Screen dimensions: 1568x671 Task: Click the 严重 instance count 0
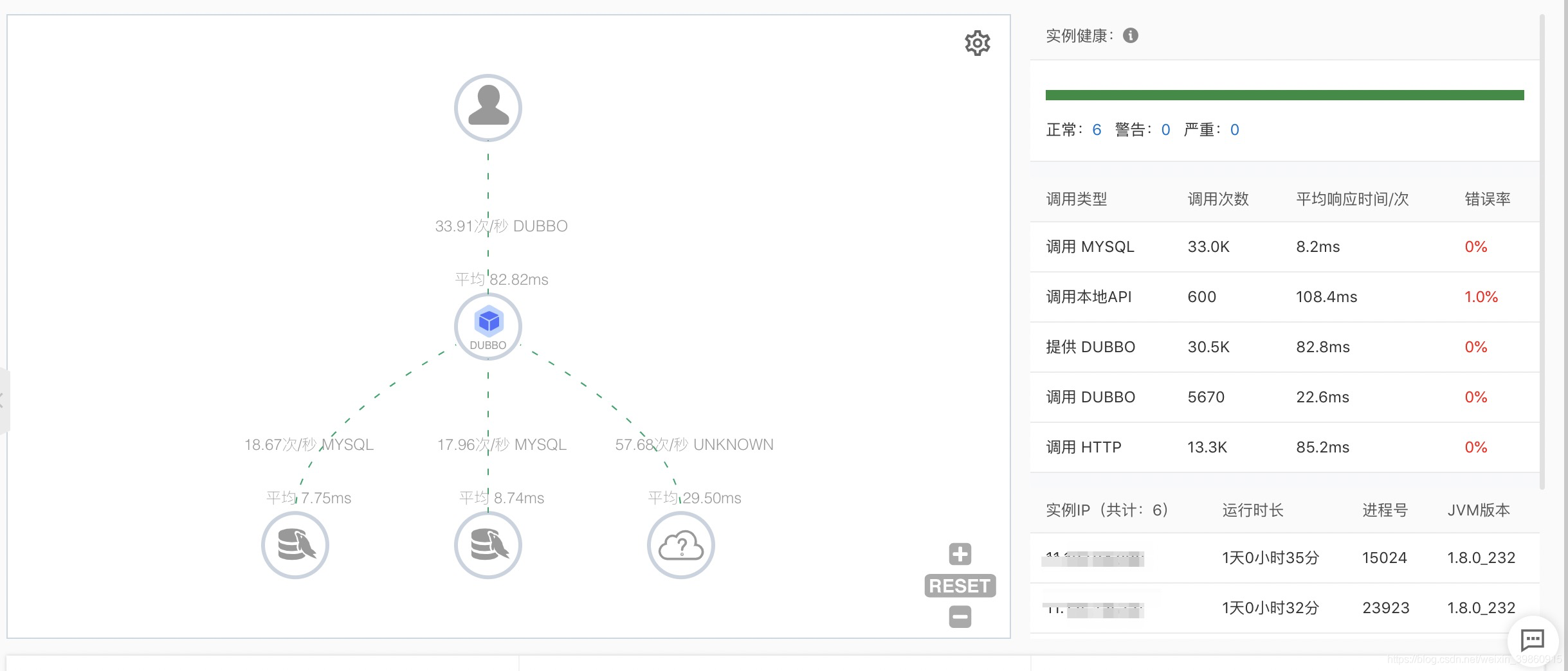(1234, 130)
